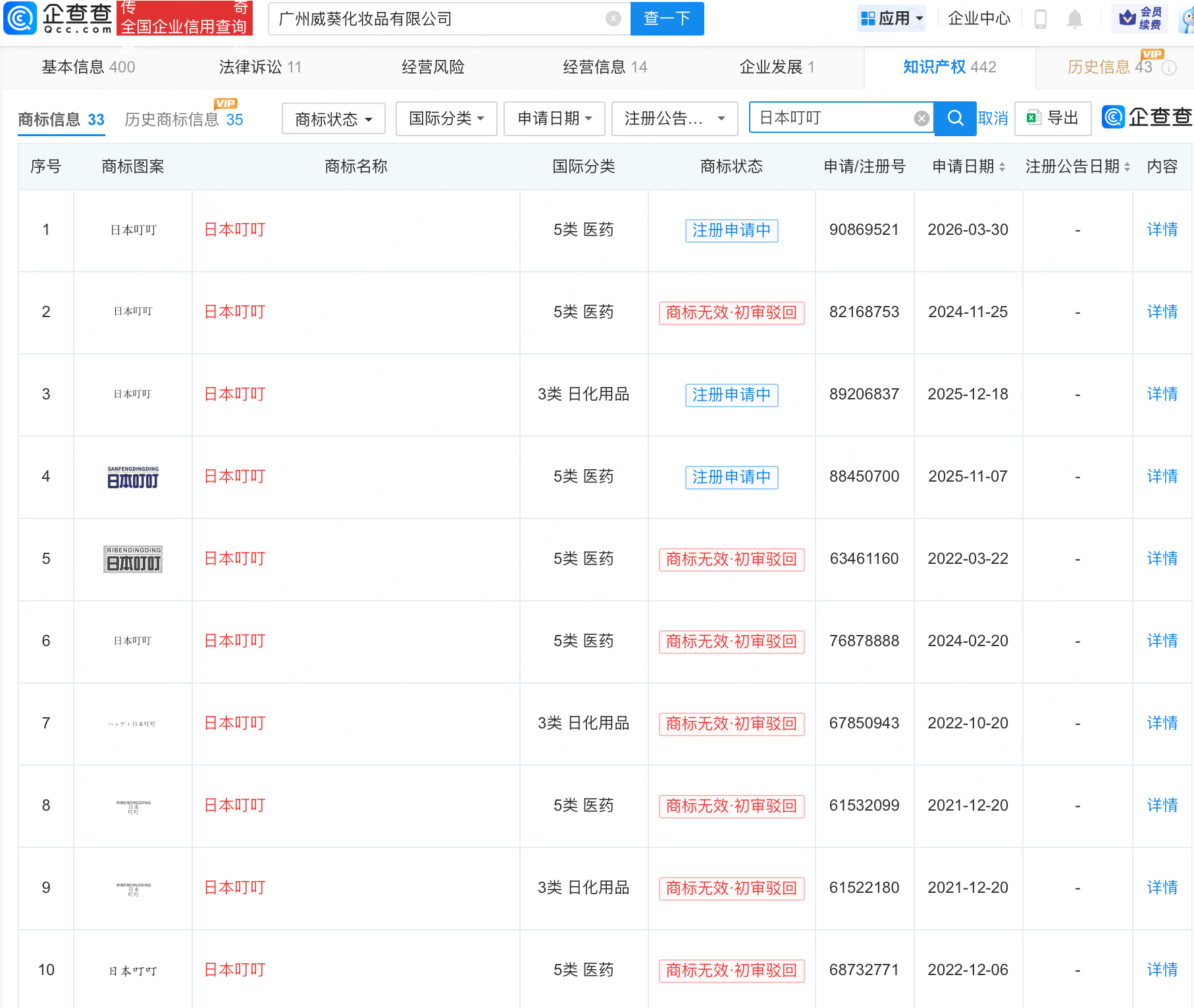
Task: Expand the 商标状态 filter dropdown
Action: (333, 119)
